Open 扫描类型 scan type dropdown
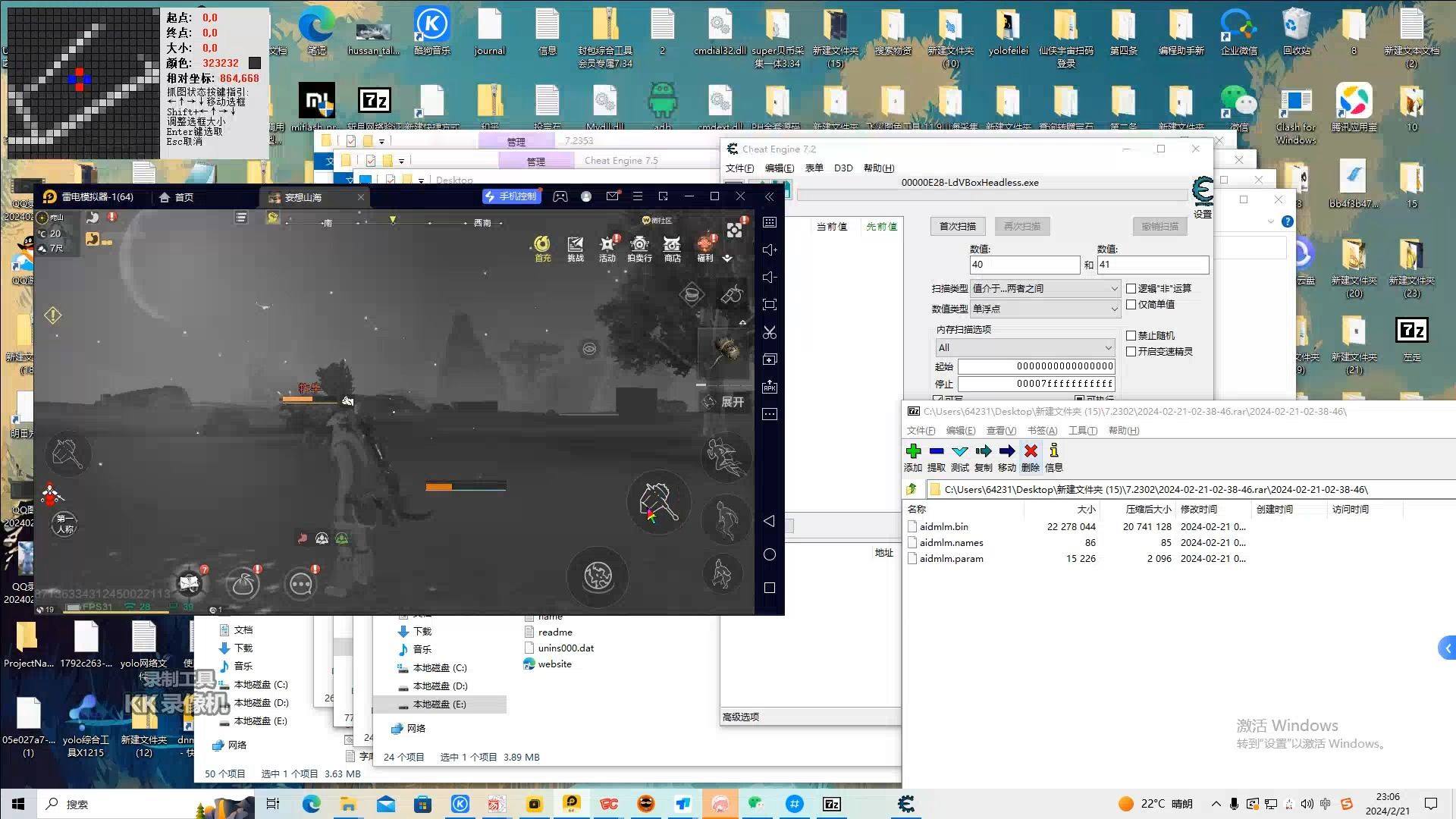 (1045, 288)
